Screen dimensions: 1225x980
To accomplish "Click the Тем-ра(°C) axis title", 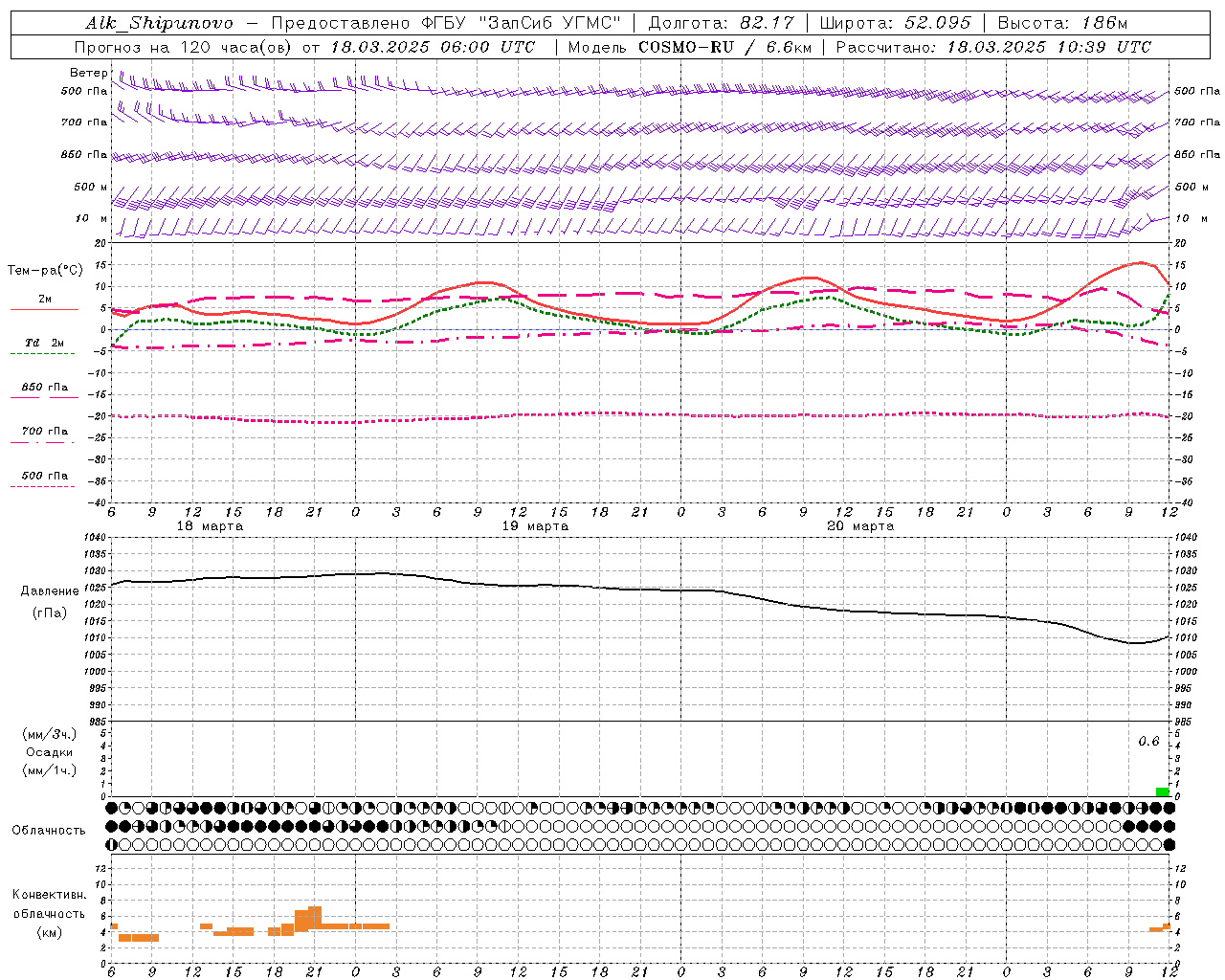I will click(45, 271).
